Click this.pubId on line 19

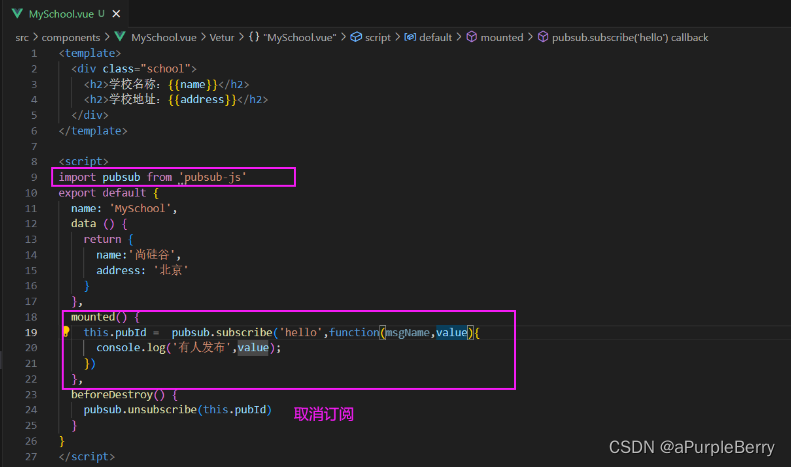click(115, 332)
